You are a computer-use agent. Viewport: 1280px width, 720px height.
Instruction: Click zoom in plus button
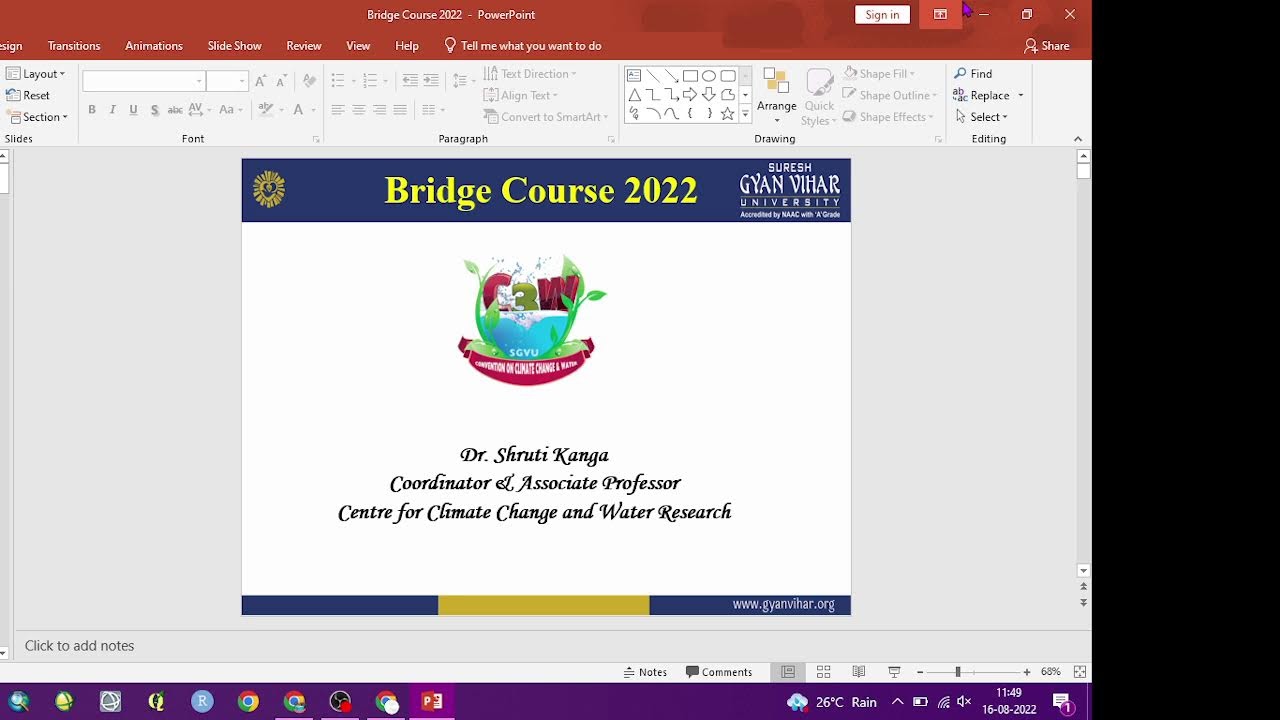[1026, 672]
